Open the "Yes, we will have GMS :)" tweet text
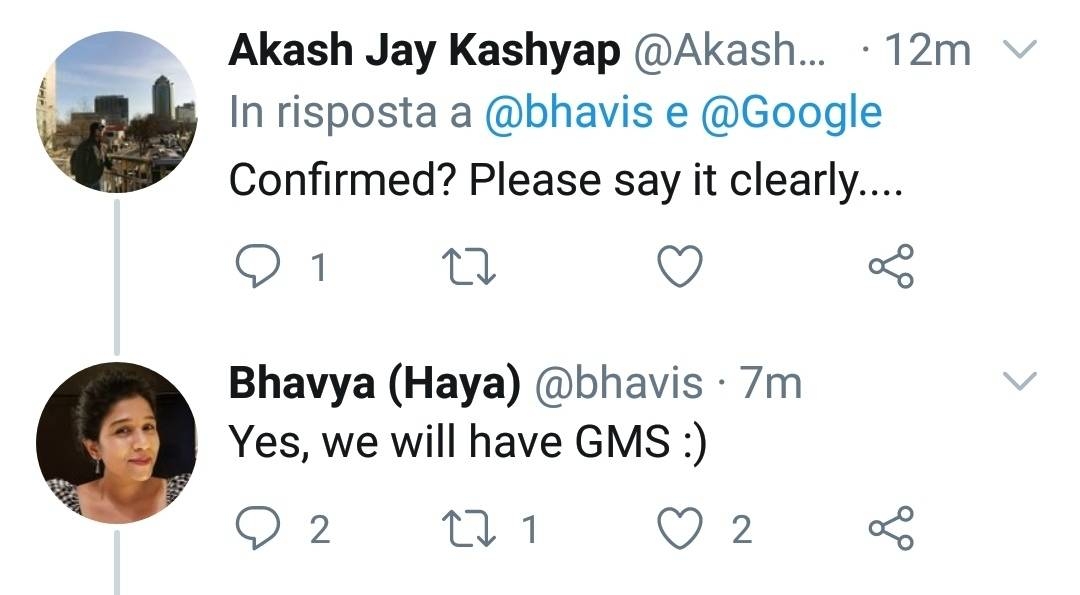Viewport: 1080px width, 595px height. 468,443
